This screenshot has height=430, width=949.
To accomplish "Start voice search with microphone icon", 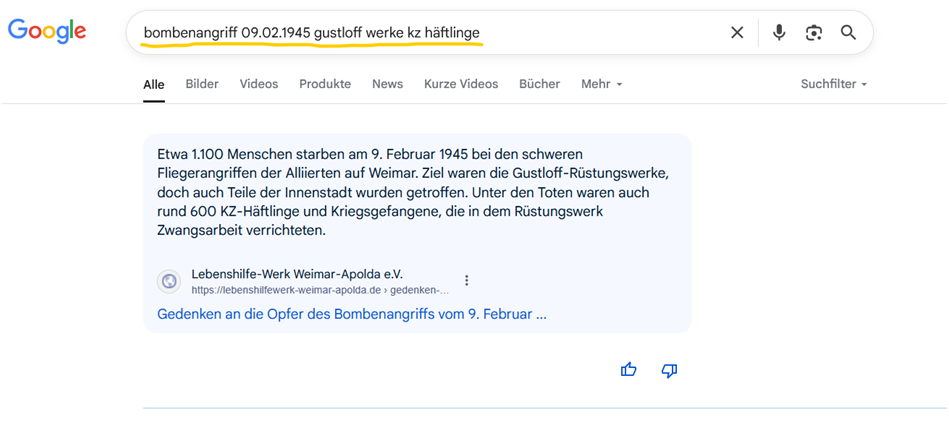I will [x=779, y=33].
